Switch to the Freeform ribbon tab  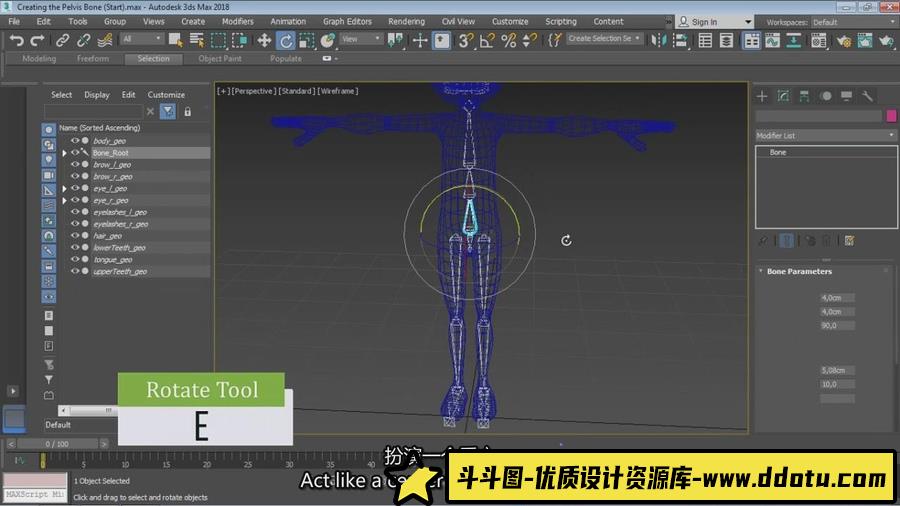pyautogui.click(x=92, y=59)
